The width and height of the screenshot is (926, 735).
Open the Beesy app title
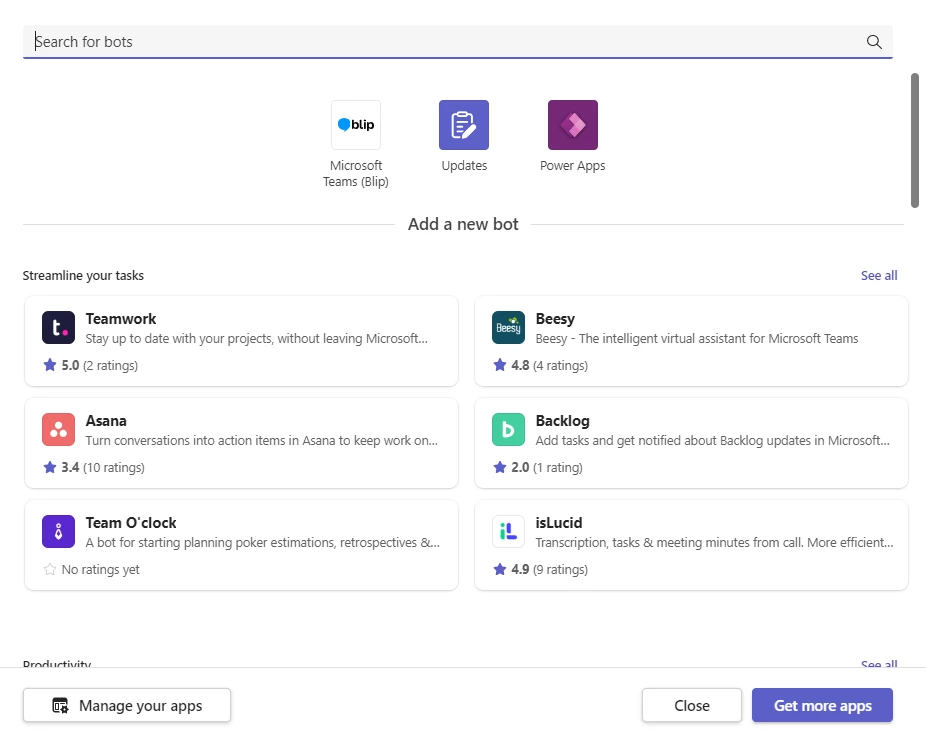click(555, 319)
